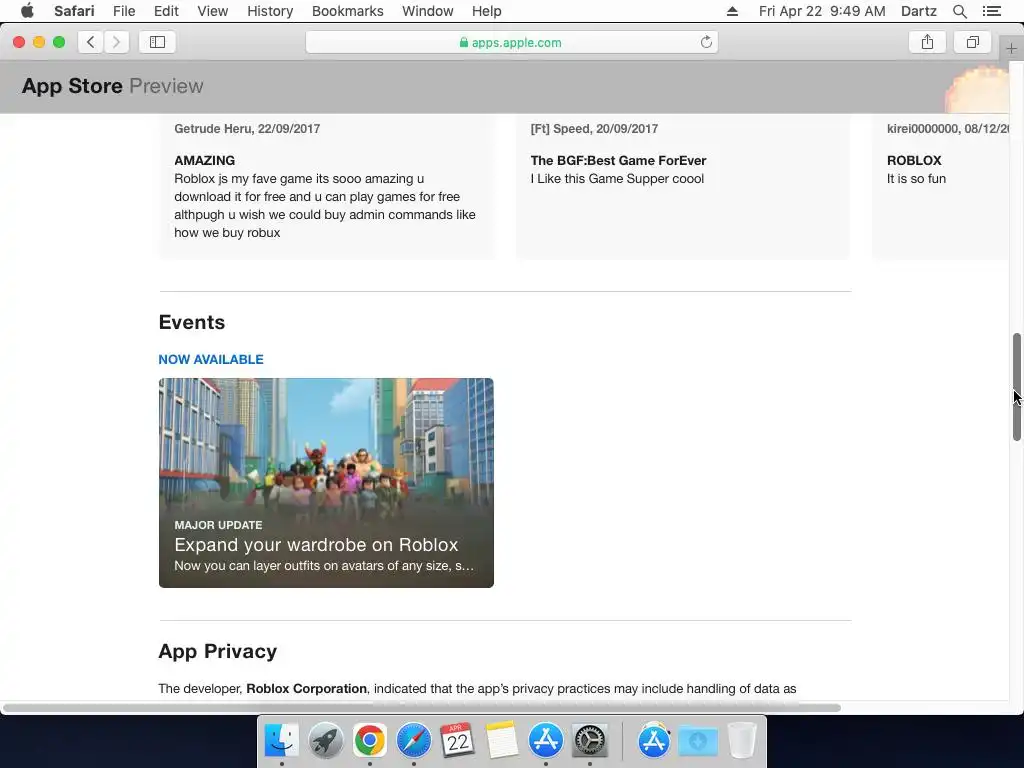Viewport: 1024px width, 768px height.
Task: Open the 'Expand your wardrobe on Roblox' event card
Action: (x=326, y=483)
